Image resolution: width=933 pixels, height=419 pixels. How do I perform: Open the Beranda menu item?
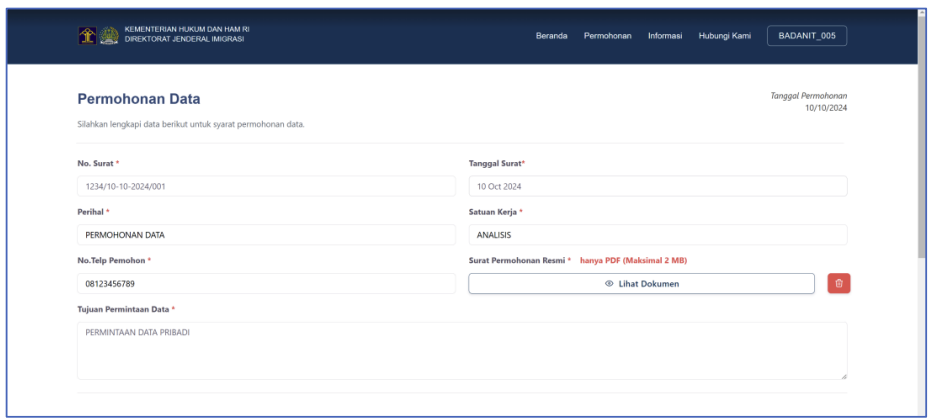pos(551,36)
